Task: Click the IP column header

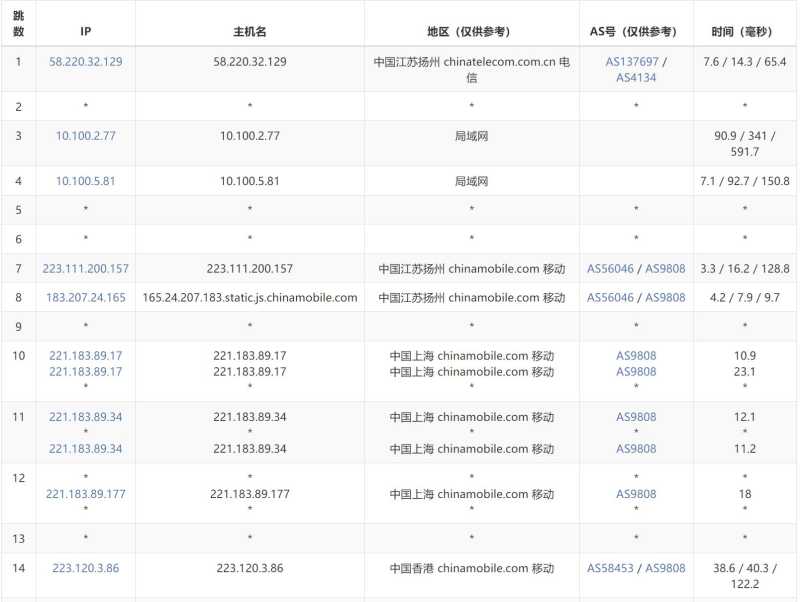Action: (86, 31)
